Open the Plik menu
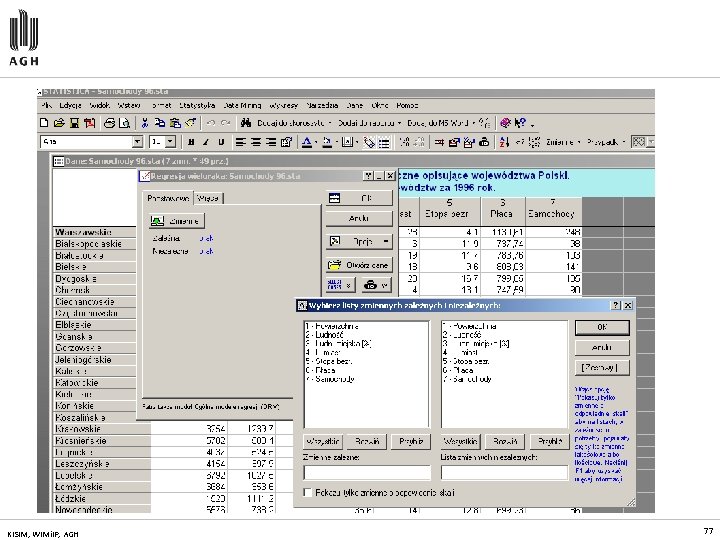The width and height of the screenshot is (720, 540). coord(46,106)
